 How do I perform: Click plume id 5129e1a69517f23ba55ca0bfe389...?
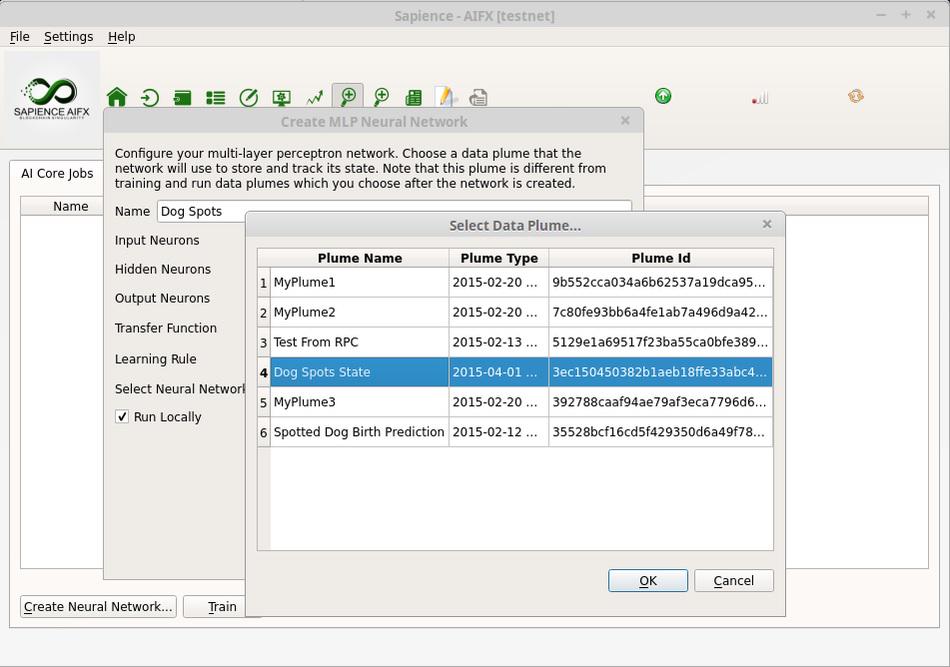pos(660,342)
